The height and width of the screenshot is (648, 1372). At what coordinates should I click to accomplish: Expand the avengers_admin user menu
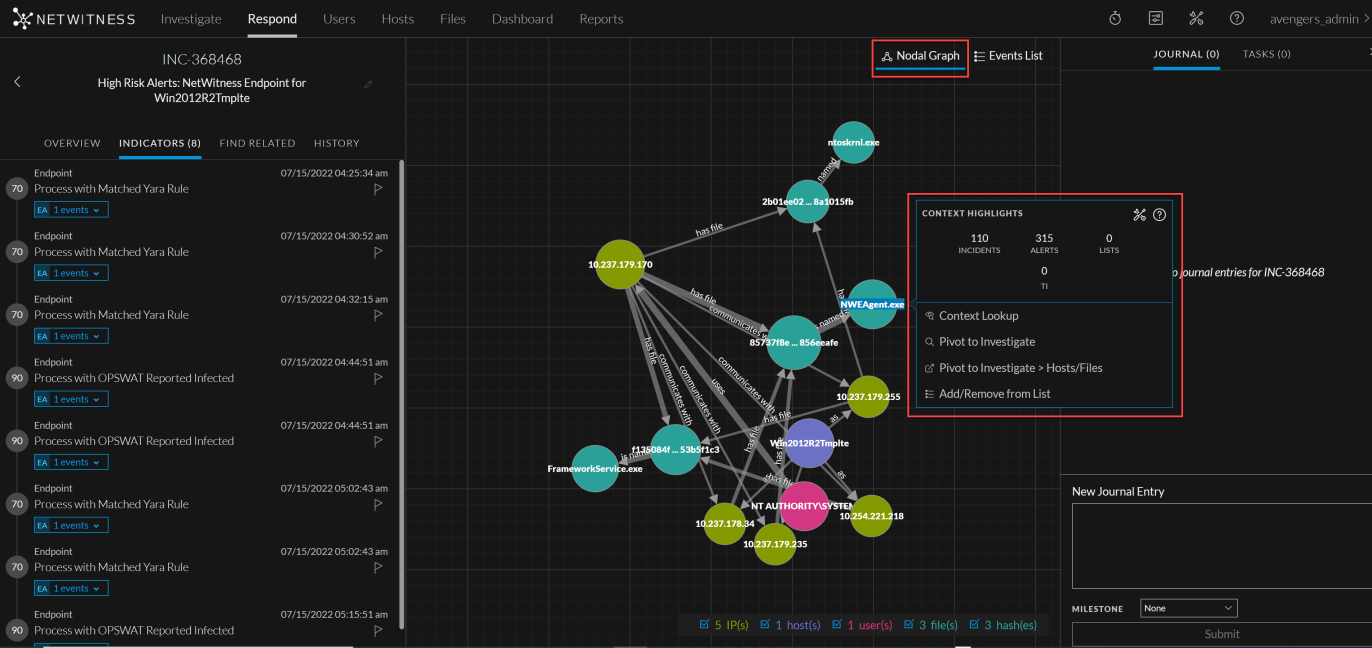(x=1316, y=19)
